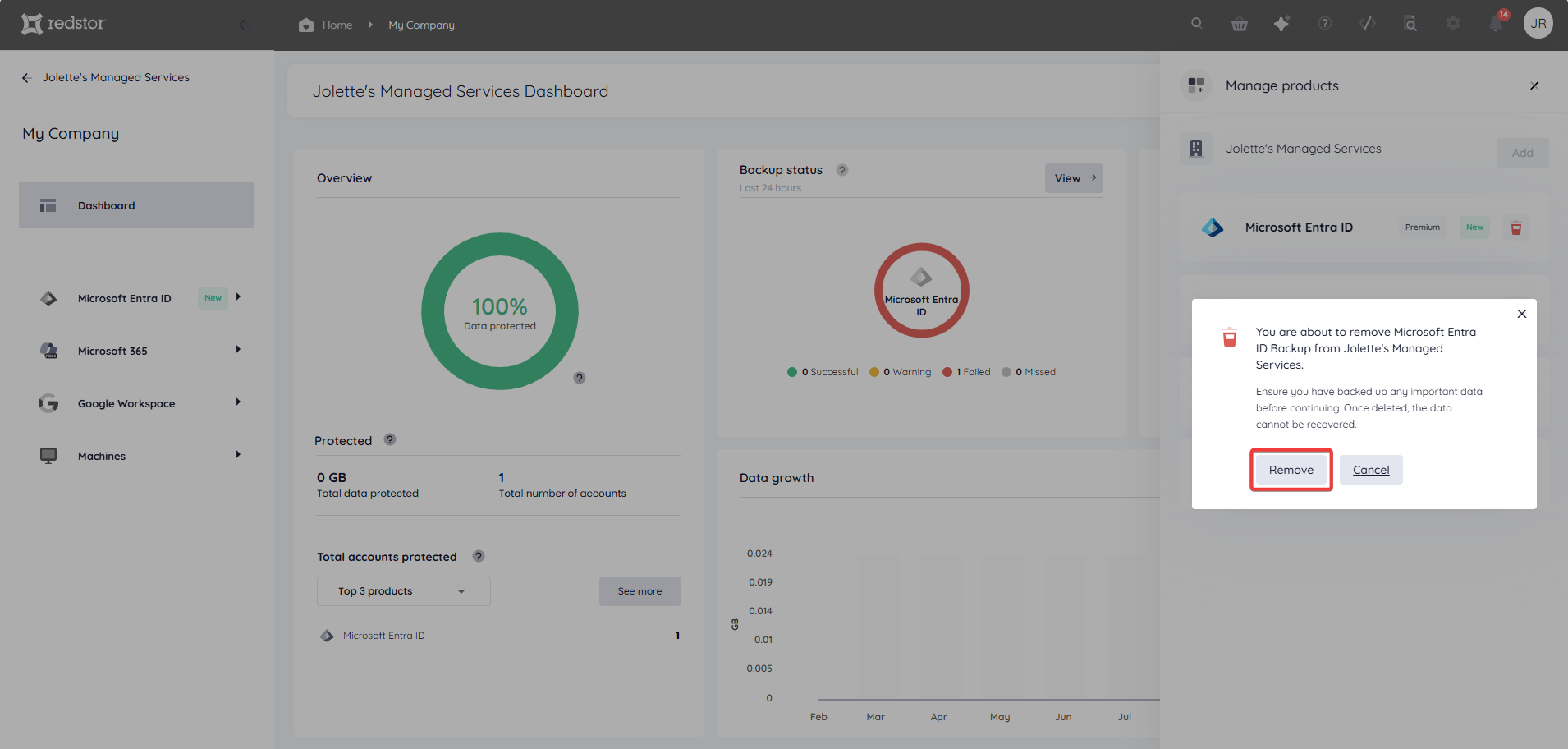Click help icon next to Backup status
1568x749 pixels.
pos(842,170)
